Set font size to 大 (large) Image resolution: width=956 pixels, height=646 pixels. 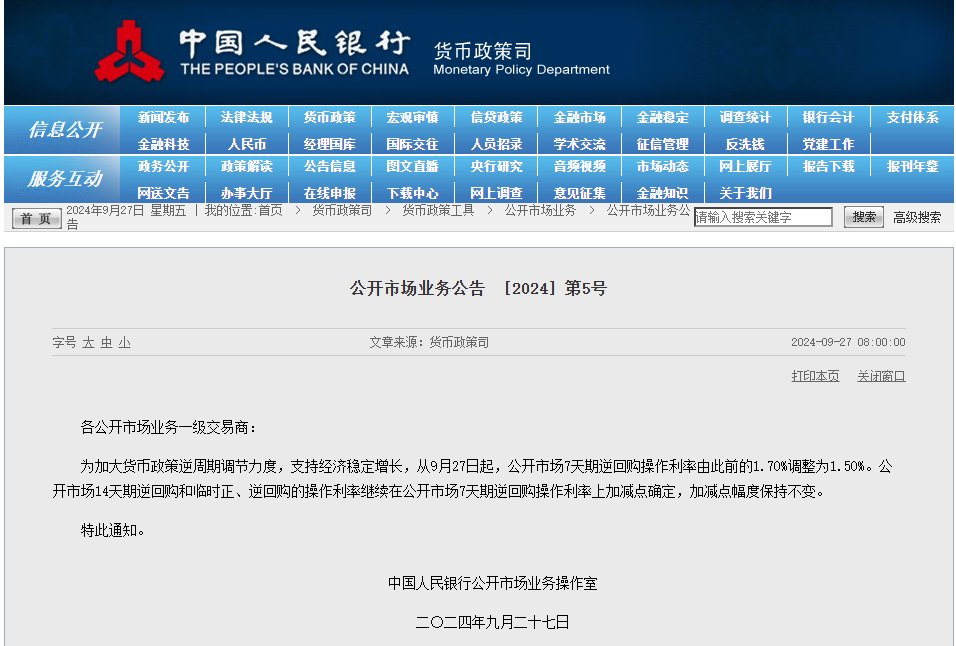pyautogui.click(x=88, y=343)
